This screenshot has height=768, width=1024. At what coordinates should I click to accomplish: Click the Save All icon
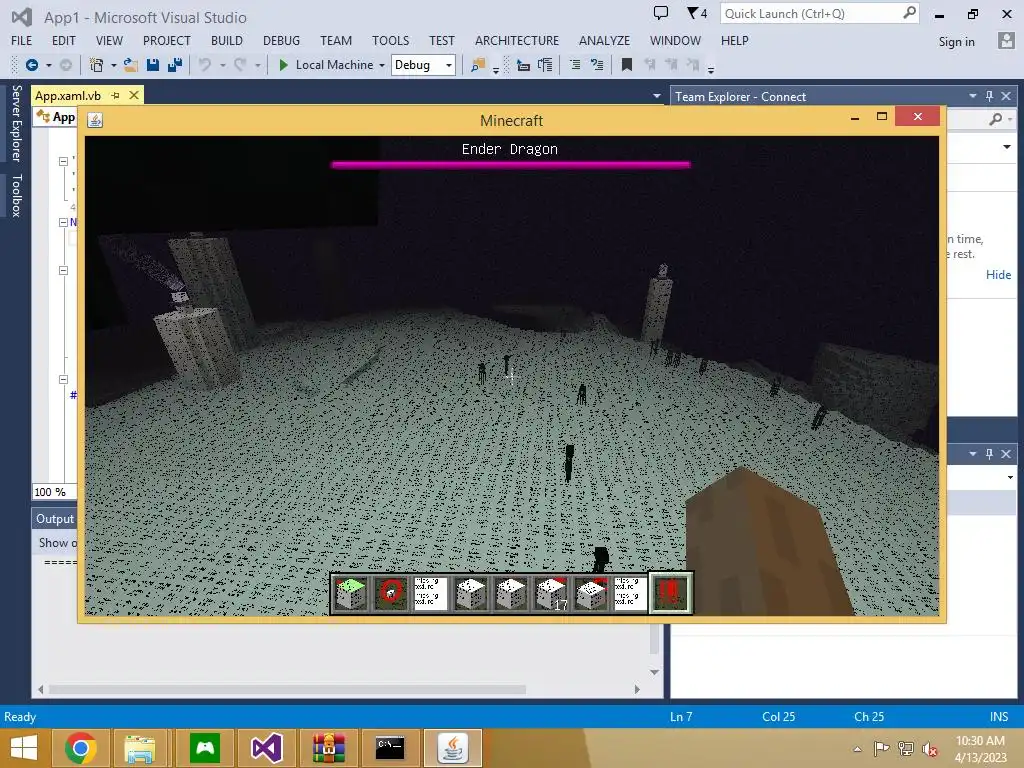[x=174, y=65]
